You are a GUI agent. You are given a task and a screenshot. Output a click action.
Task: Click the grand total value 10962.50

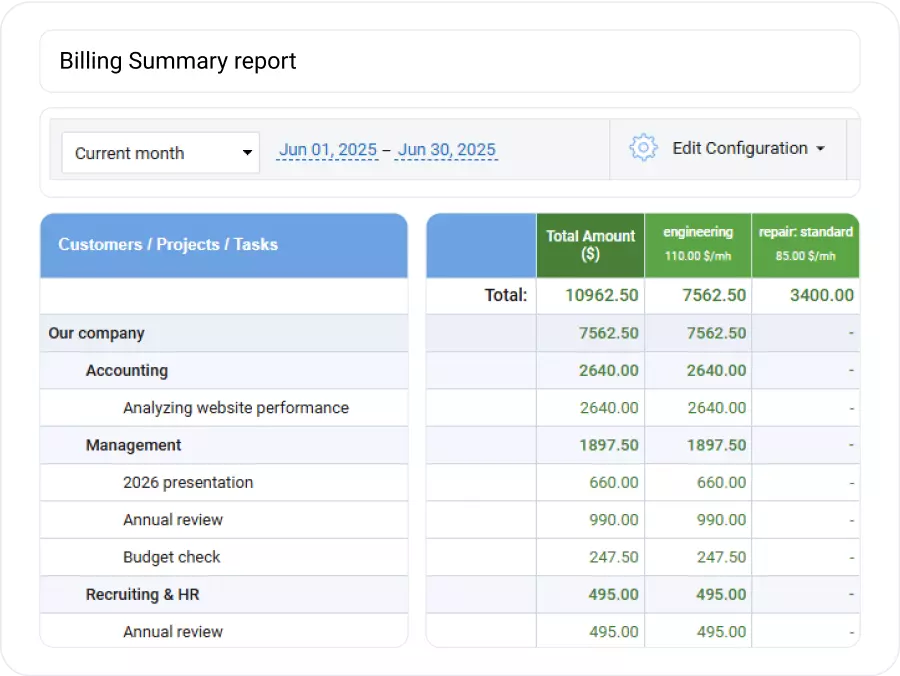602,295
